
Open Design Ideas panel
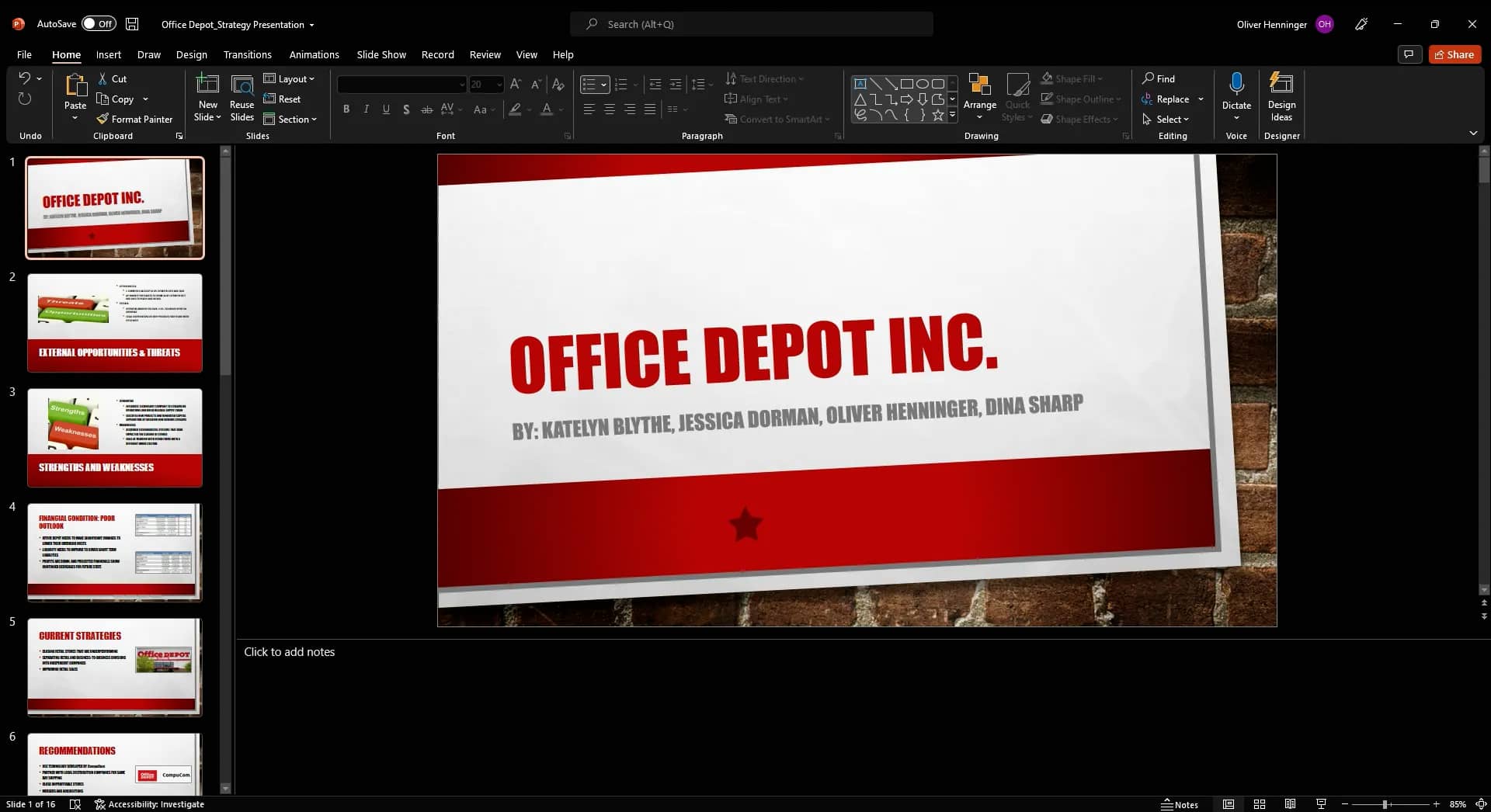(x=1281, y=97)
